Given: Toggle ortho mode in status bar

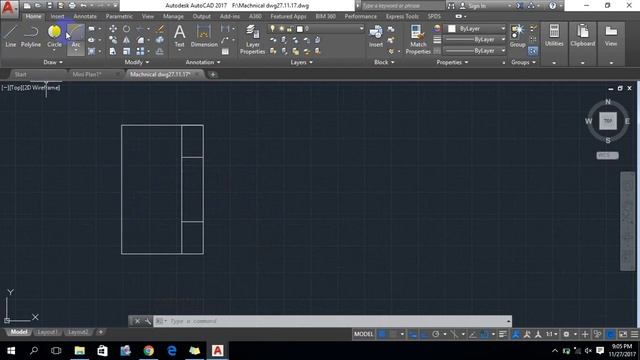Looking at the screenshot, I should [x=424, y=334].
